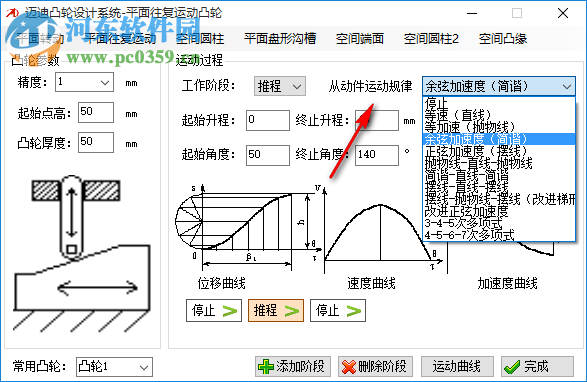Choose 等加速（抛物线） option
This screenshot has width=587, height=382.
(499, 127)
